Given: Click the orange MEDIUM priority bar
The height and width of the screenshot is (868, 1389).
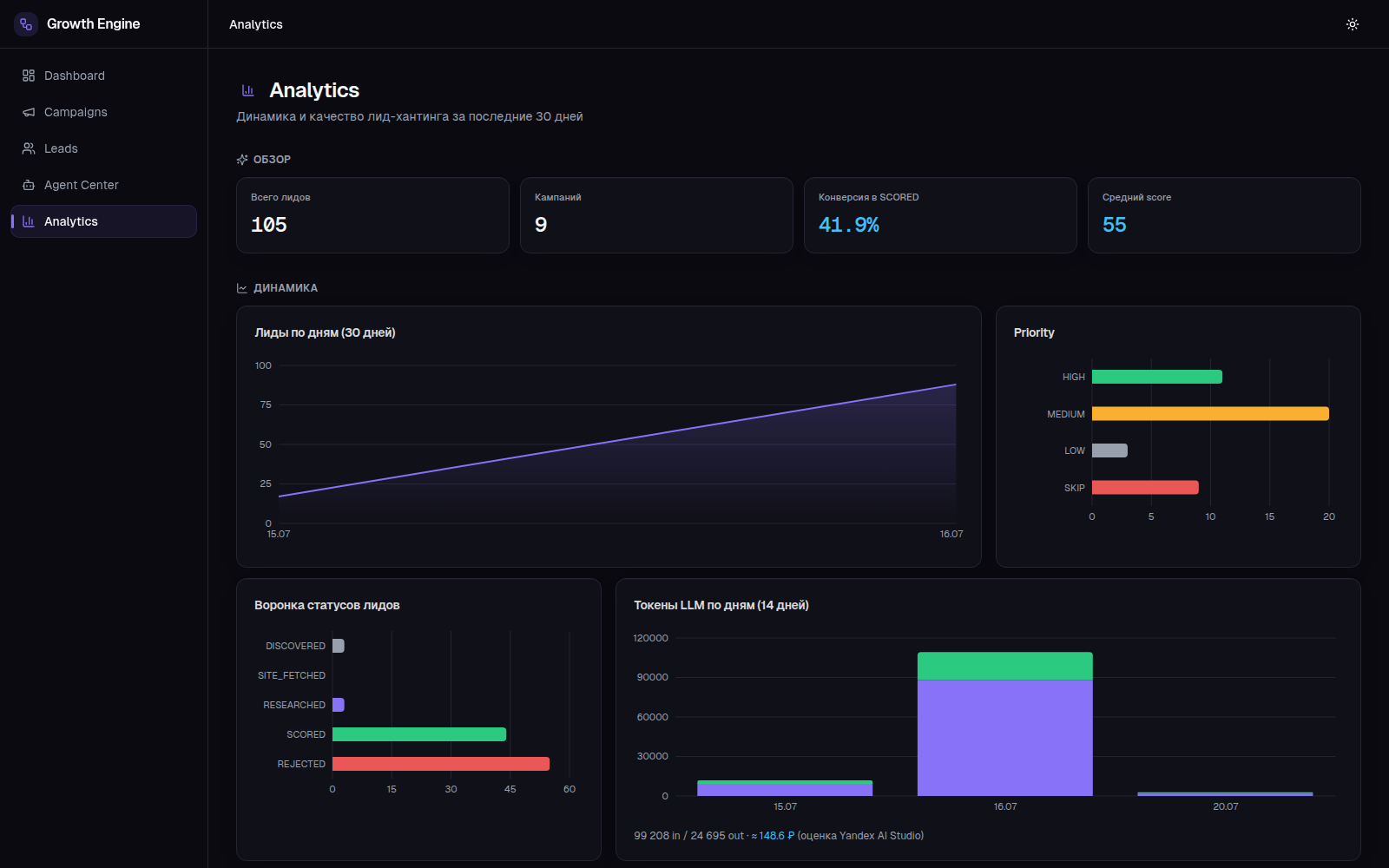Looking at the screenshot, I should (x=1210, y=414).
